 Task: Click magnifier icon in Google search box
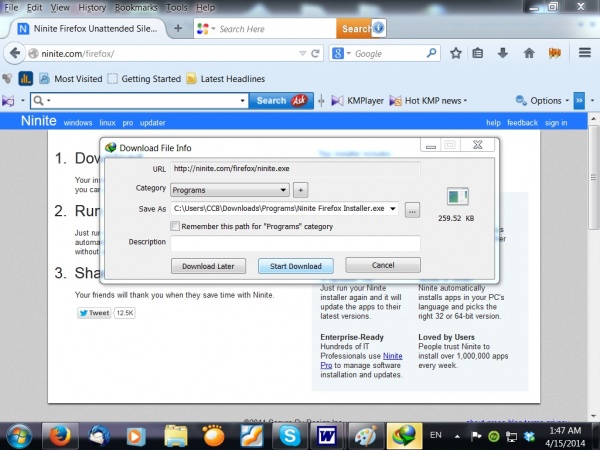click(431, 53)
